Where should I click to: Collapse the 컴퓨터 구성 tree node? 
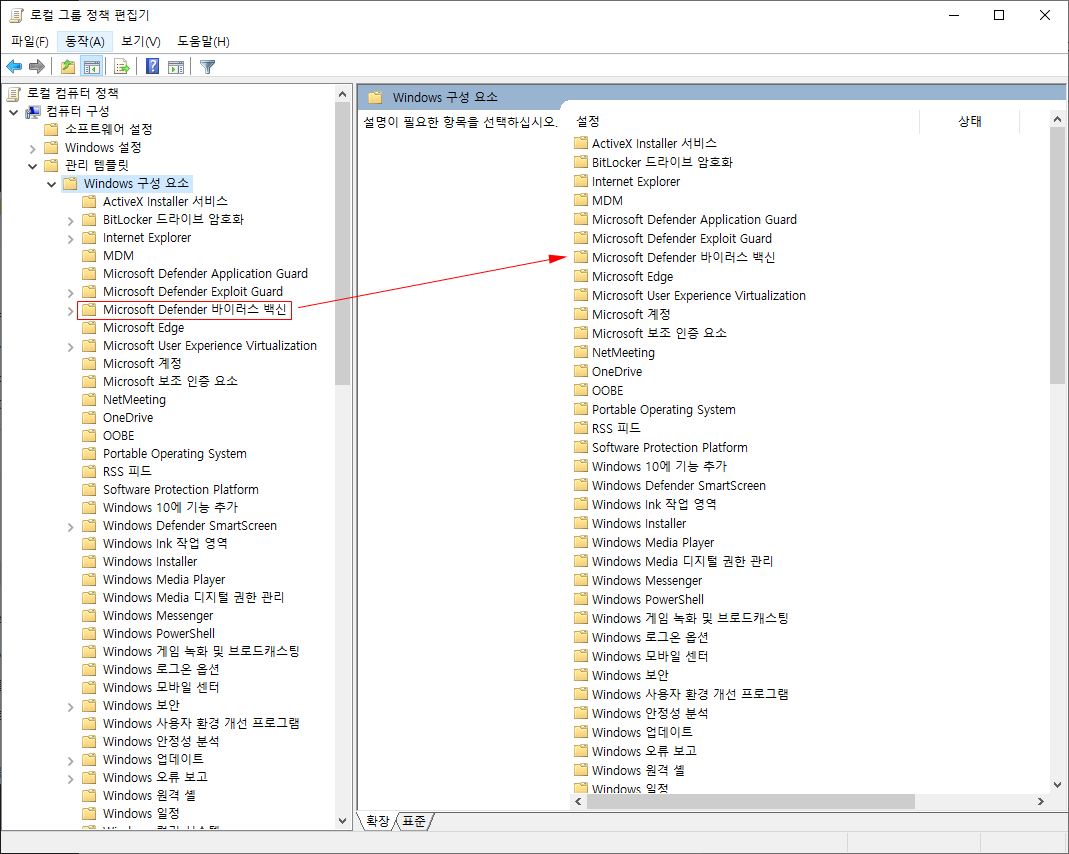[x=14, y=112]
